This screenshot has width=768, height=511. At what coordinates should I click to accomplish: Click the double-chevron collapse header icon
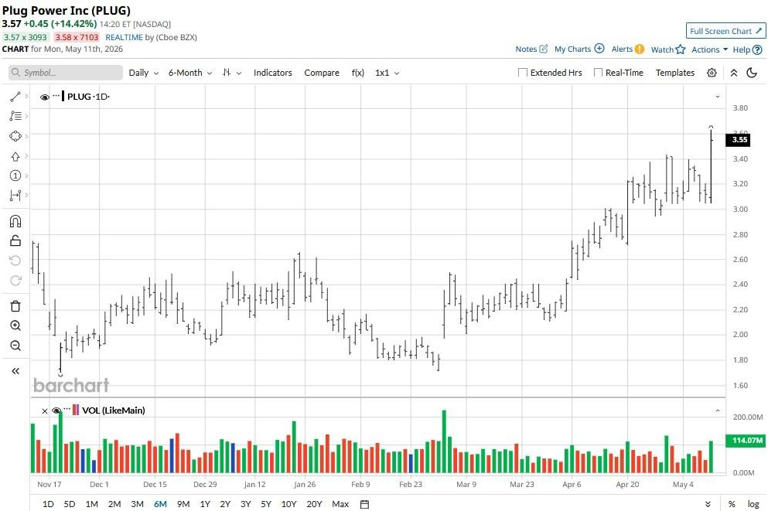tap(734, 73)
